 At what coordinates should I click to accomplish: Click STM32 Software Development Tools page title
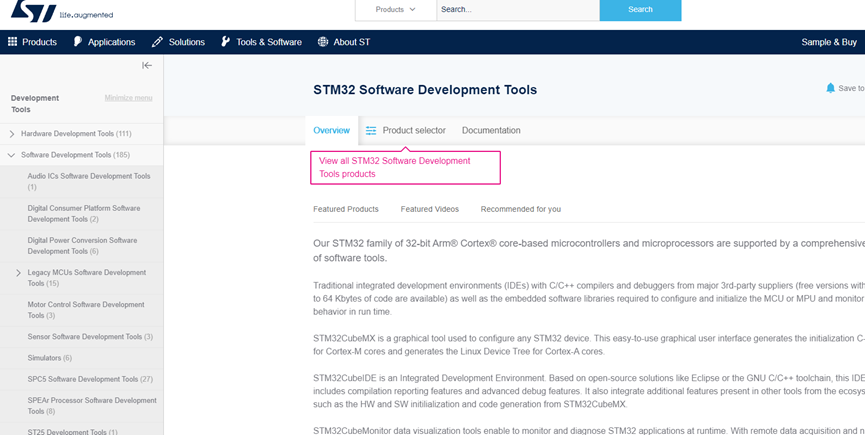tap(425, 90)
